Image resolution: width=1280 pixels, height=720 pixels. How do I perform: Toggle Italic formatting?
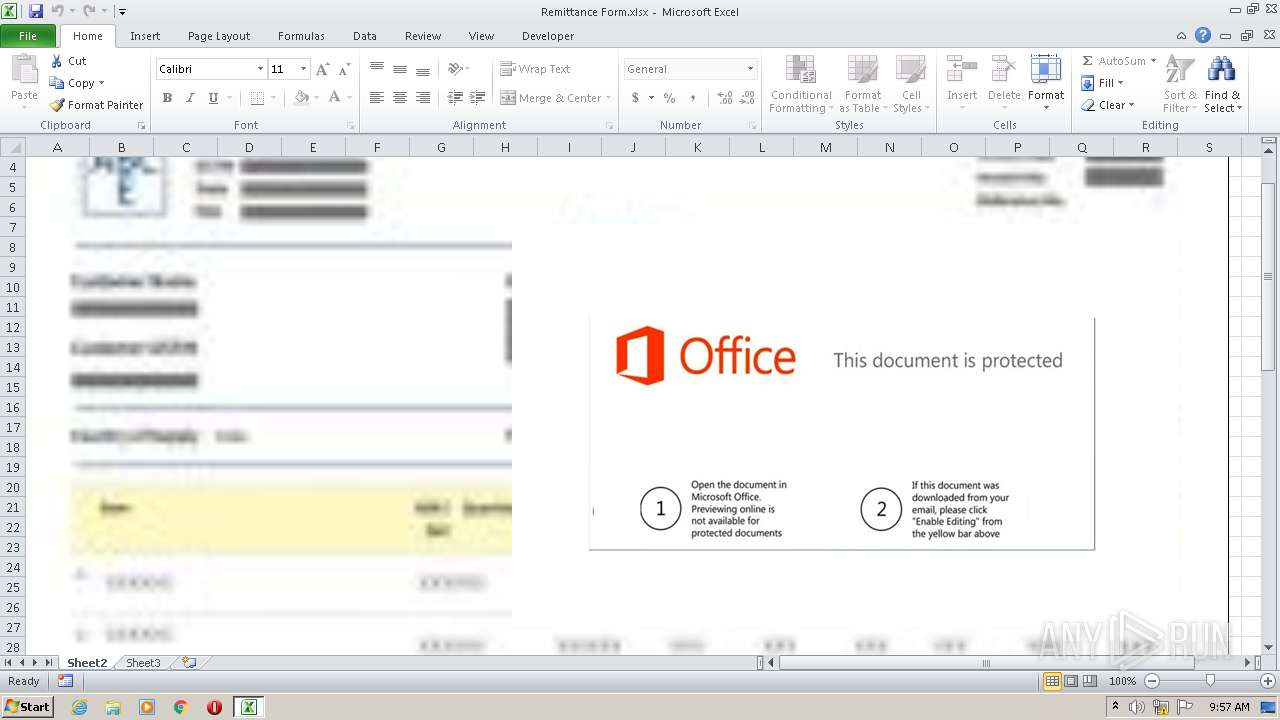coord(190,98)
